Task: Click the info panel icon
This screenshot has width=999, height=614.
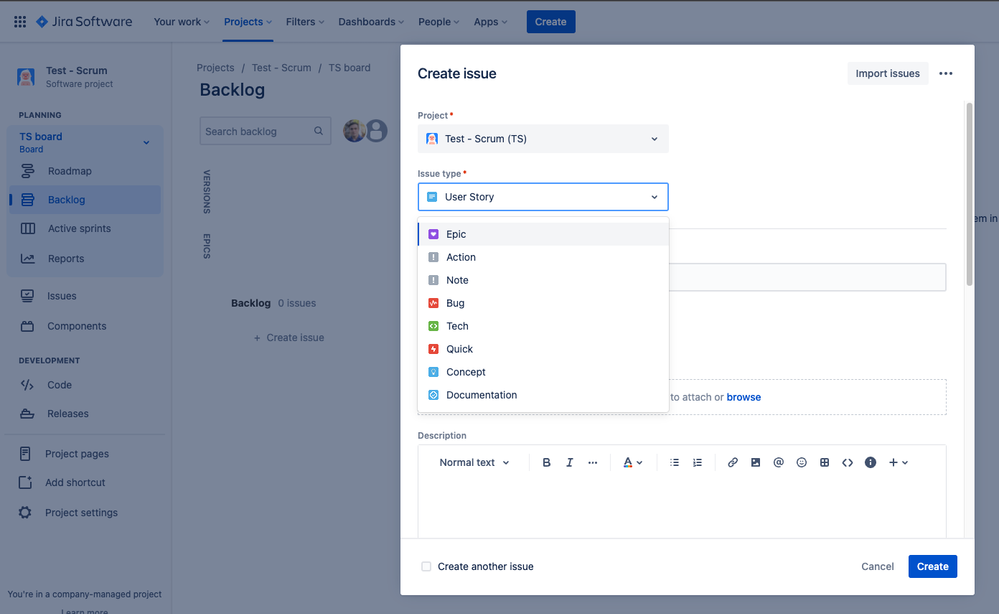Action: 870,462
